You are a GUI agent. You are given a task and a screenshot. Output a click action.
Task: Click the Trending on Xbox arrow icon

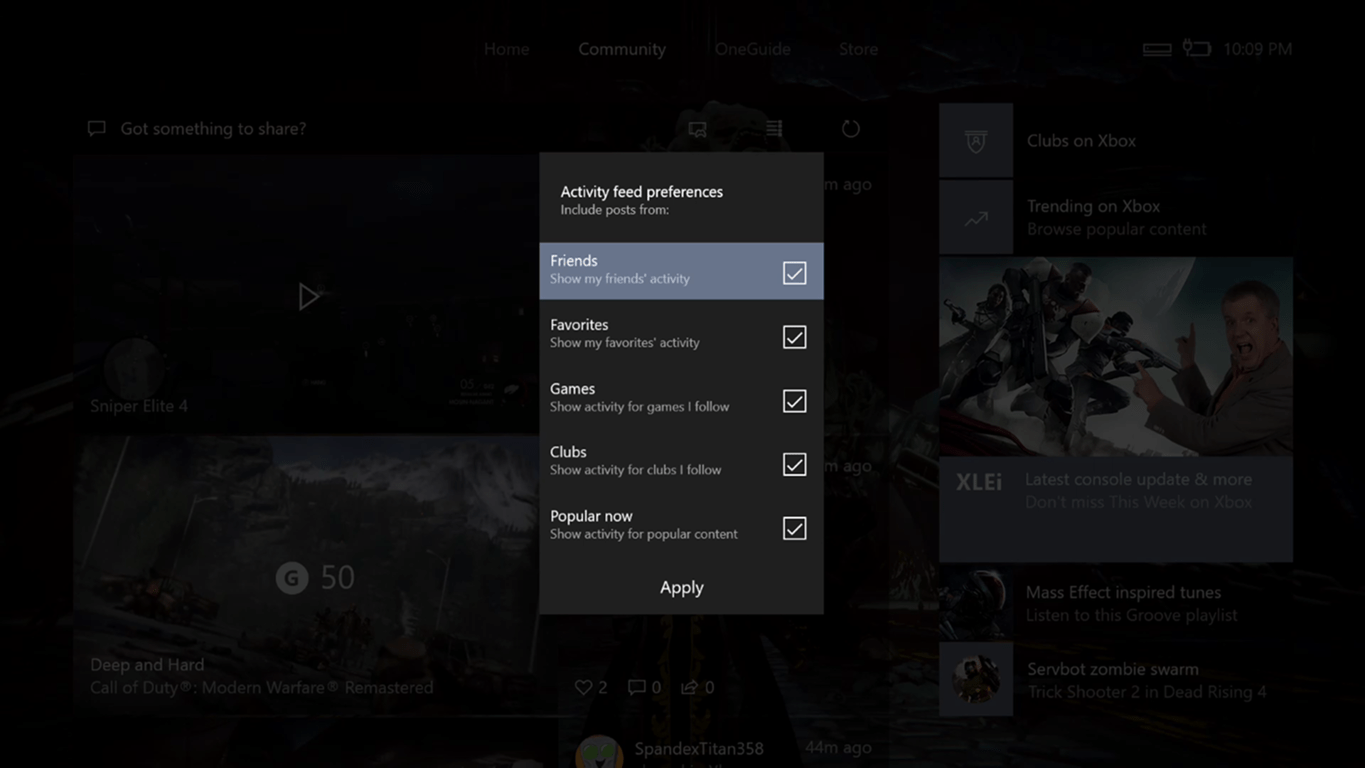(x=976, y=217)
